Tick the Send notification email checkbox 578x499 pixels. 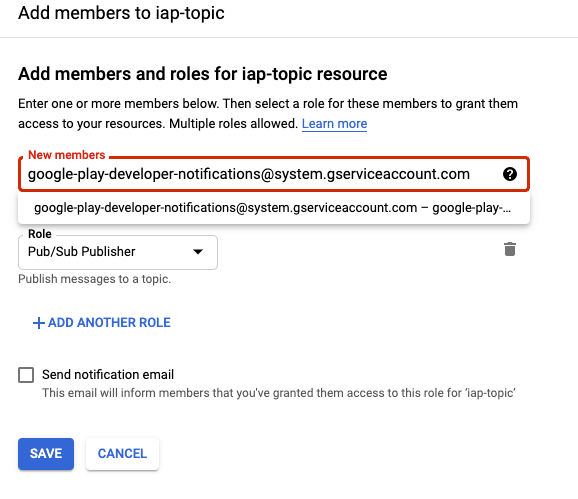26,375
